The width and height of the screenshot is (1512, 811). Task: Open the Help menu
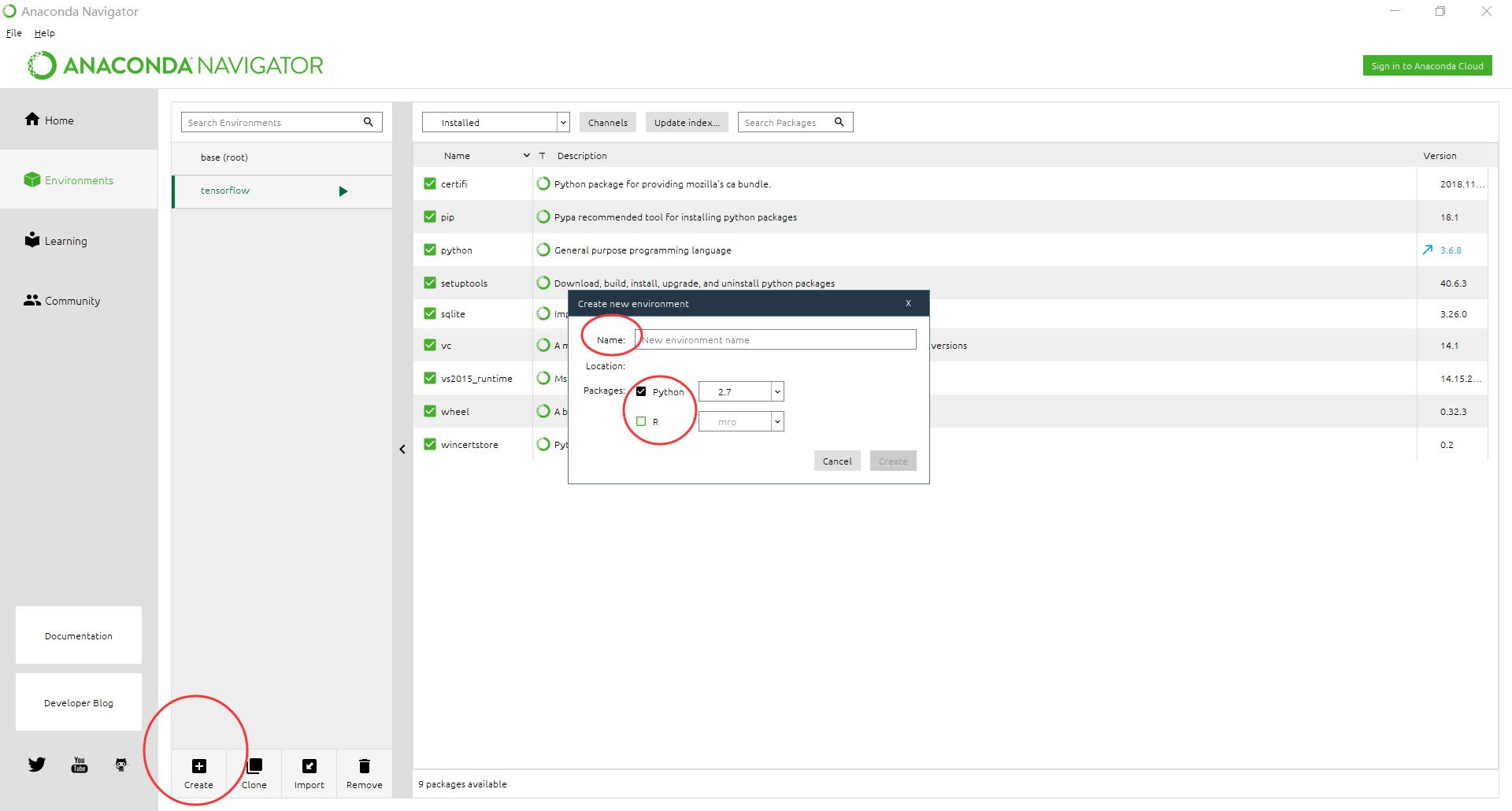45,33
